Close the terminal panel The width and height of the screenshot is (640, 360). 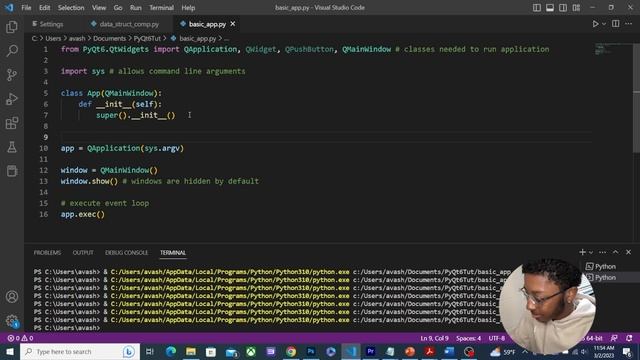click(x=629, y=252)
